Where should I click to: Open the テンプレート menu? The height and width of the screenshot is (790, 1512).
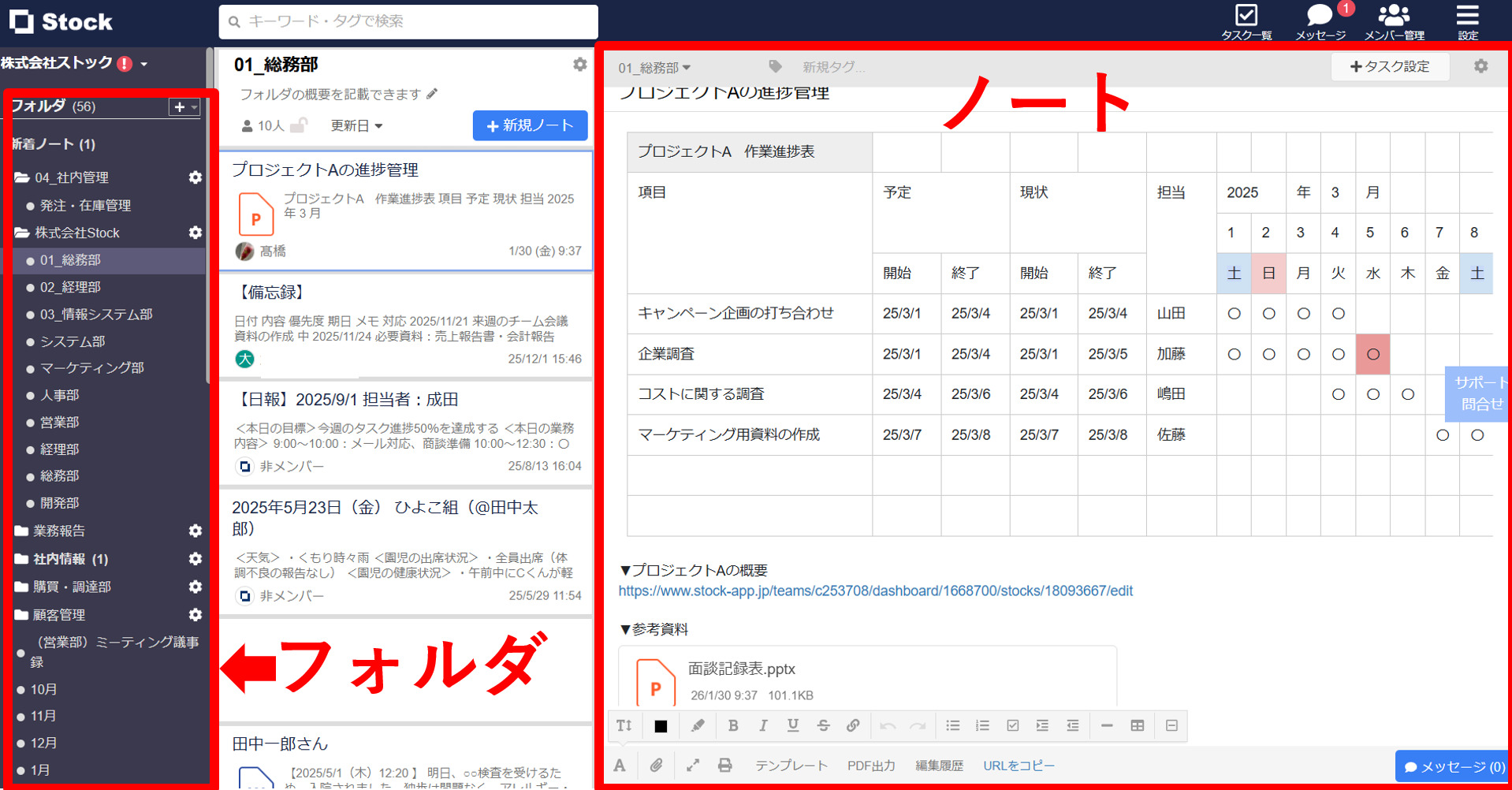[x=791, y=765]
